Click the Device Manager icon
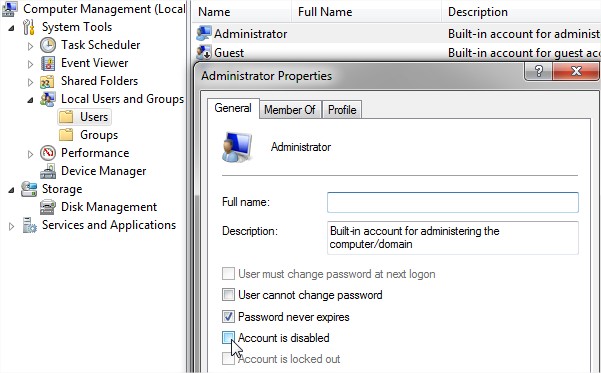Screen dimensions: 601x373 coord(48,171)
